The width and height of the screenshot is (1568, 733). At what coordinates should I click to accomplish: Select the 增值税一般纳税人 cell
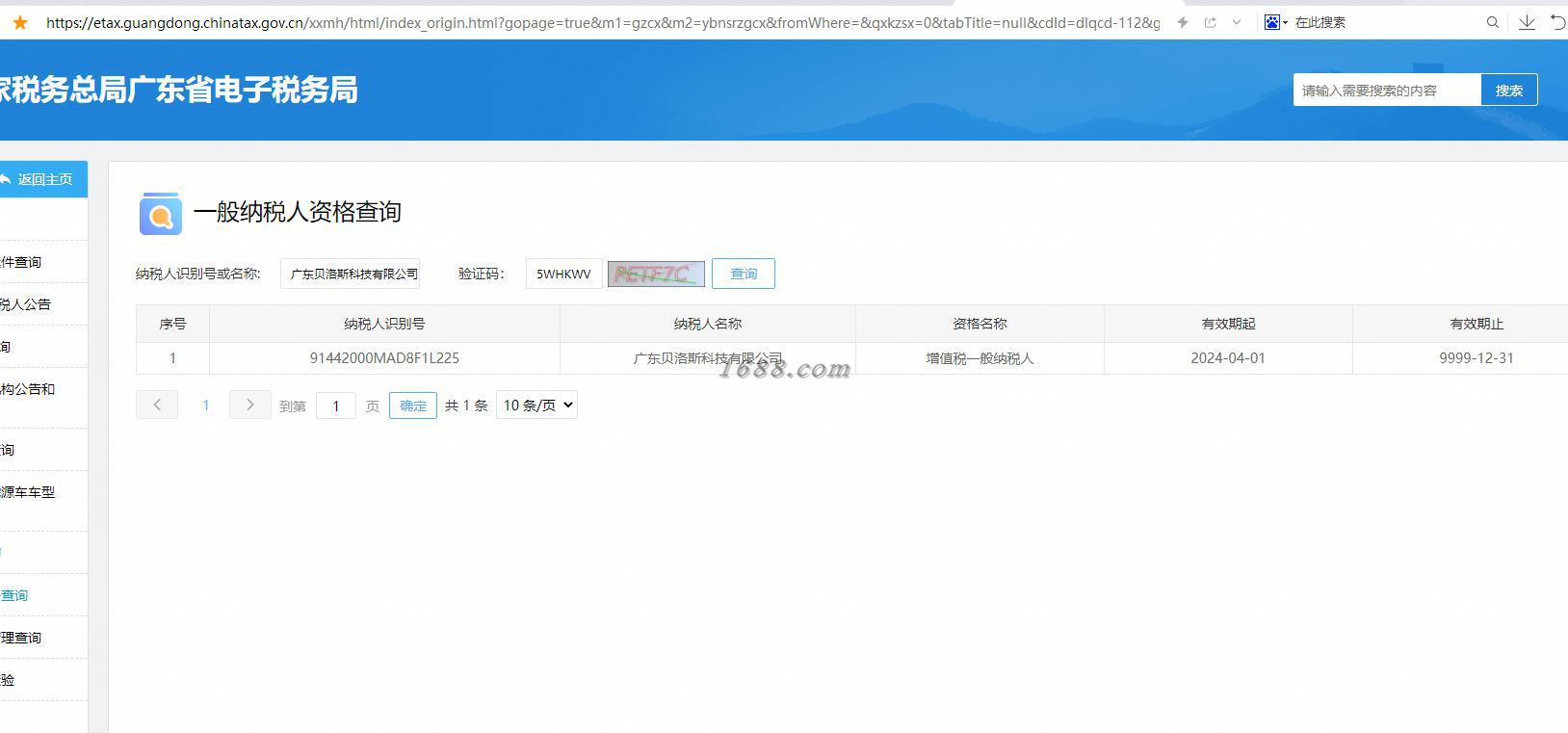(x=980, y=358)
